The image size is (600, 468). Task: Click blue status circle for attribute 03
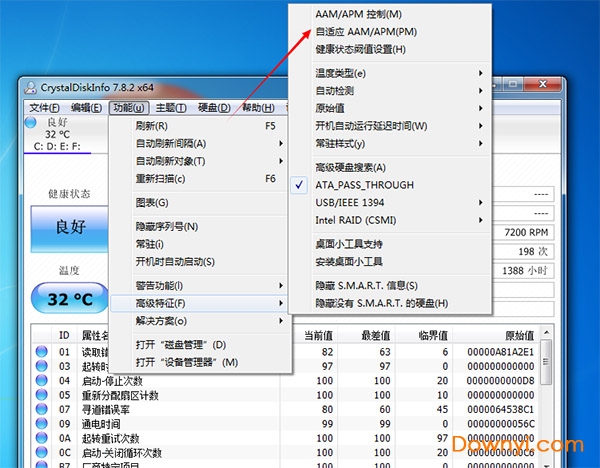coord(42,366)
